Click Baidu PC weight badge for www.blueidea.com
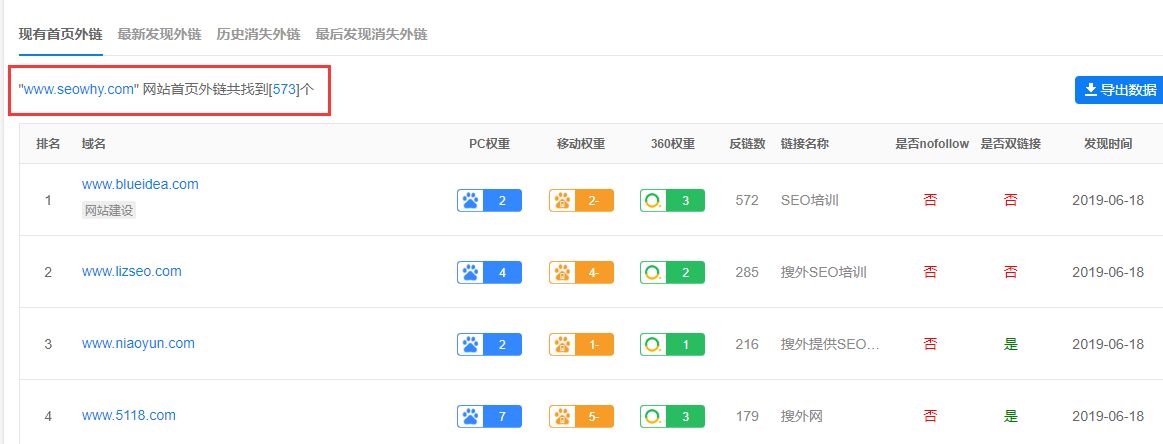The image size is (1163, 444). coord(490,200)
